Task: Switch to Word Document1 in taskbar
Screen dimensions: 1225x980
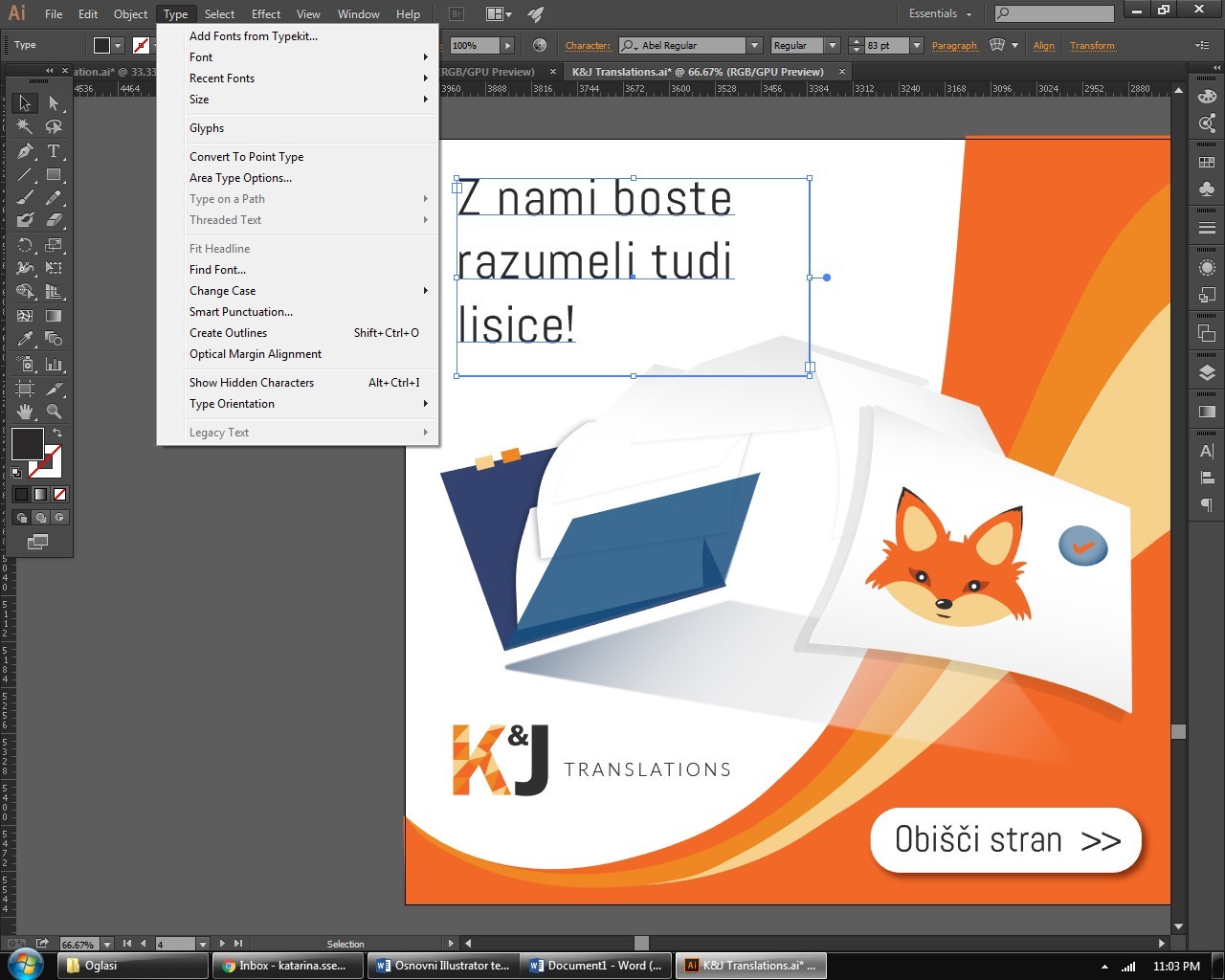Action: pyautogui.click(x=595, y=966)
